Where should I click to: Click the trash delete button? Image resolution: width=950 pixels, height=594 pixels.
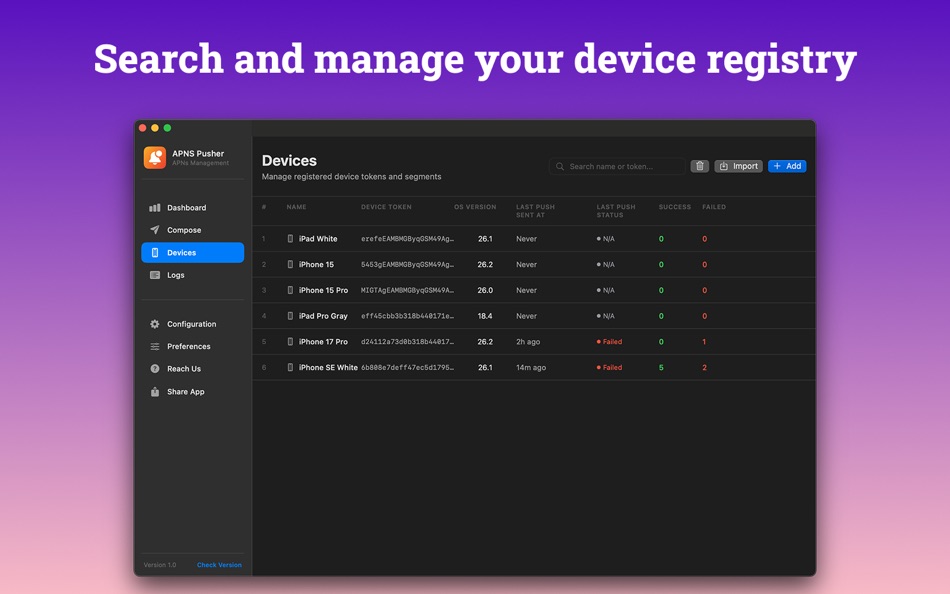699,166
